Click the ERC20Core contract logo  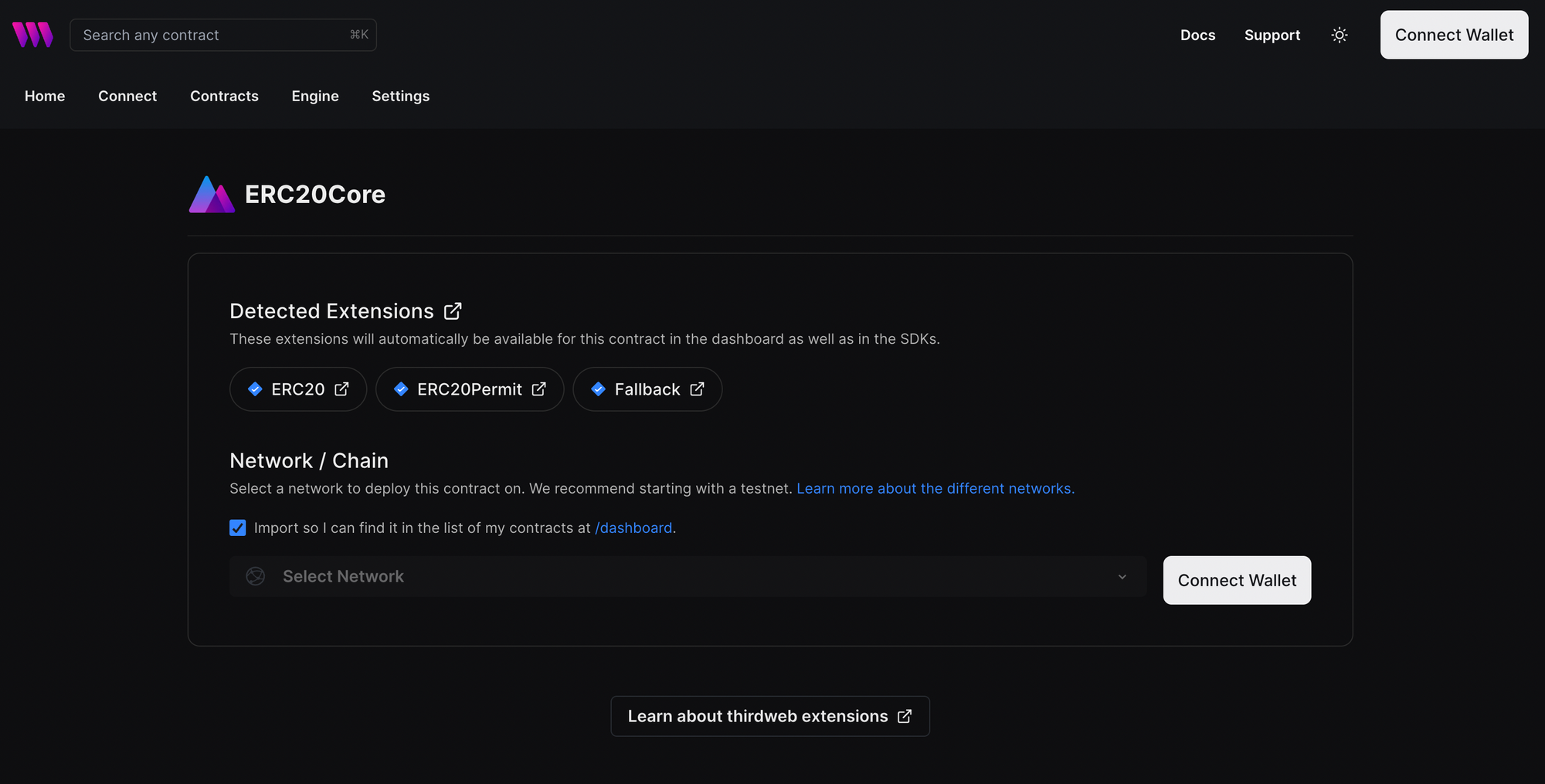pos(211,194)
